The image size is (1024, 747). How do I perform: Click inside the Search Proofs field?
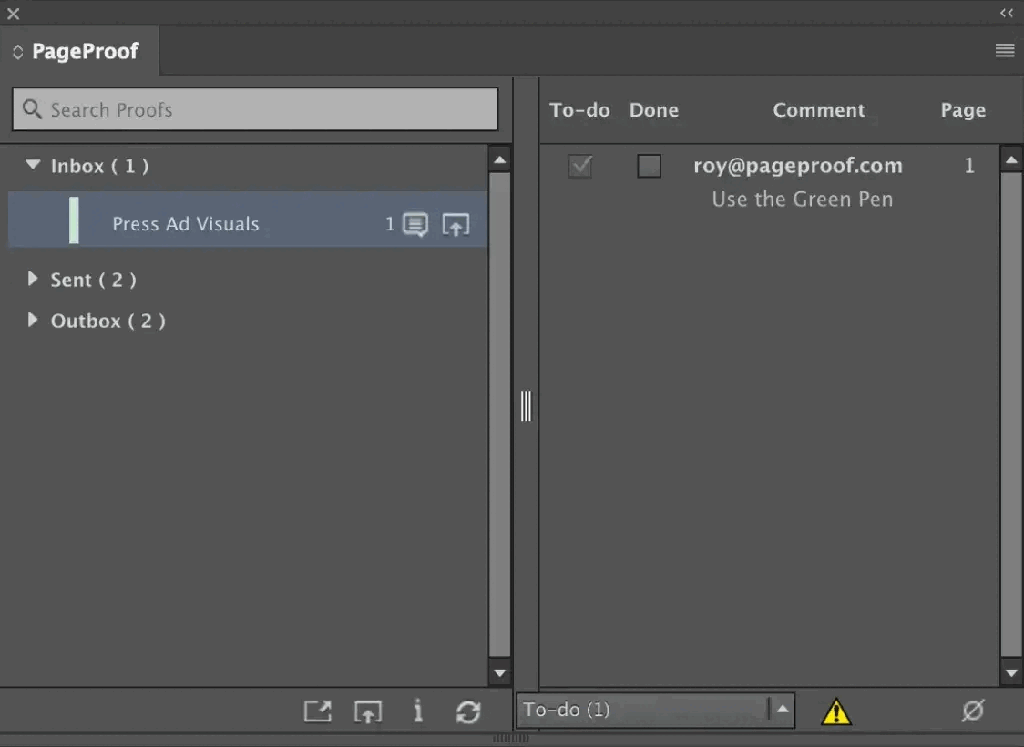255,109
